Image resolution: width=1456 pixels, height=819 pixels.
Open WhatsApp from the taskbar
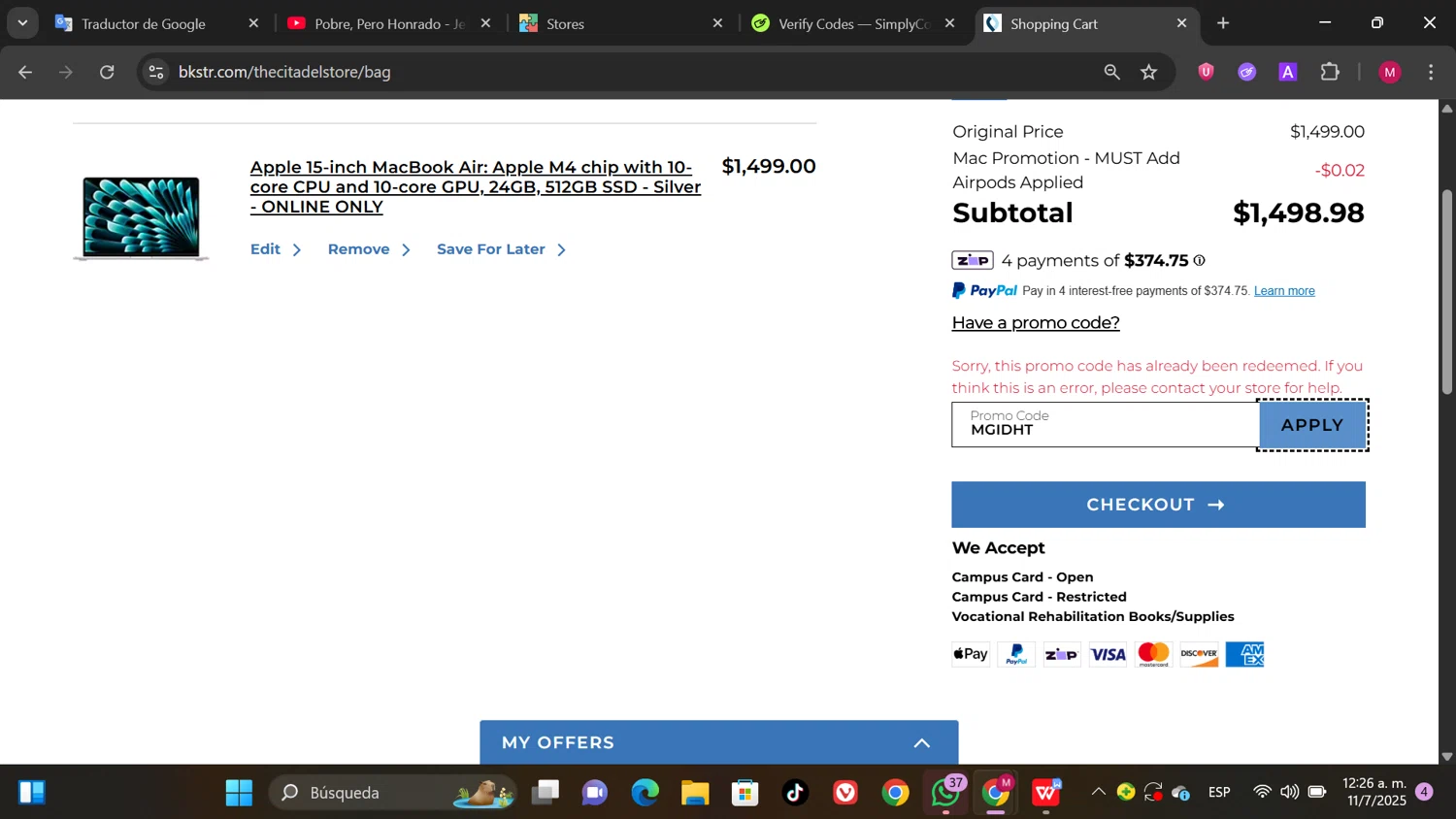click(945, 793)
